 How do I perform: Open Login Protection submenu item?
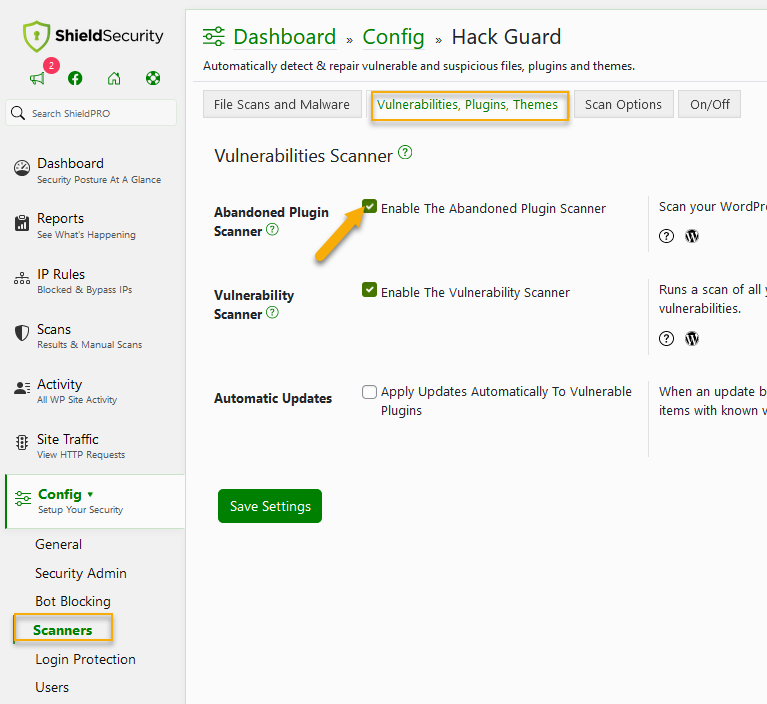pyautogui.click(x=85, y=659)
